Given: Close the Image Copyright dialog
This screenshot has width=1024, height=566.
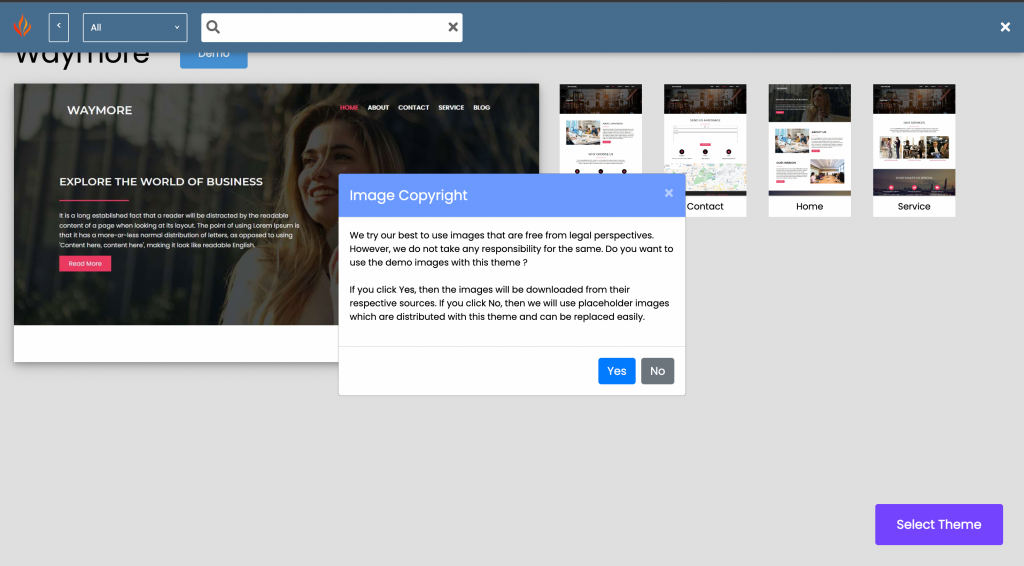Looking at the screenshot, I should tap(669, 193).
